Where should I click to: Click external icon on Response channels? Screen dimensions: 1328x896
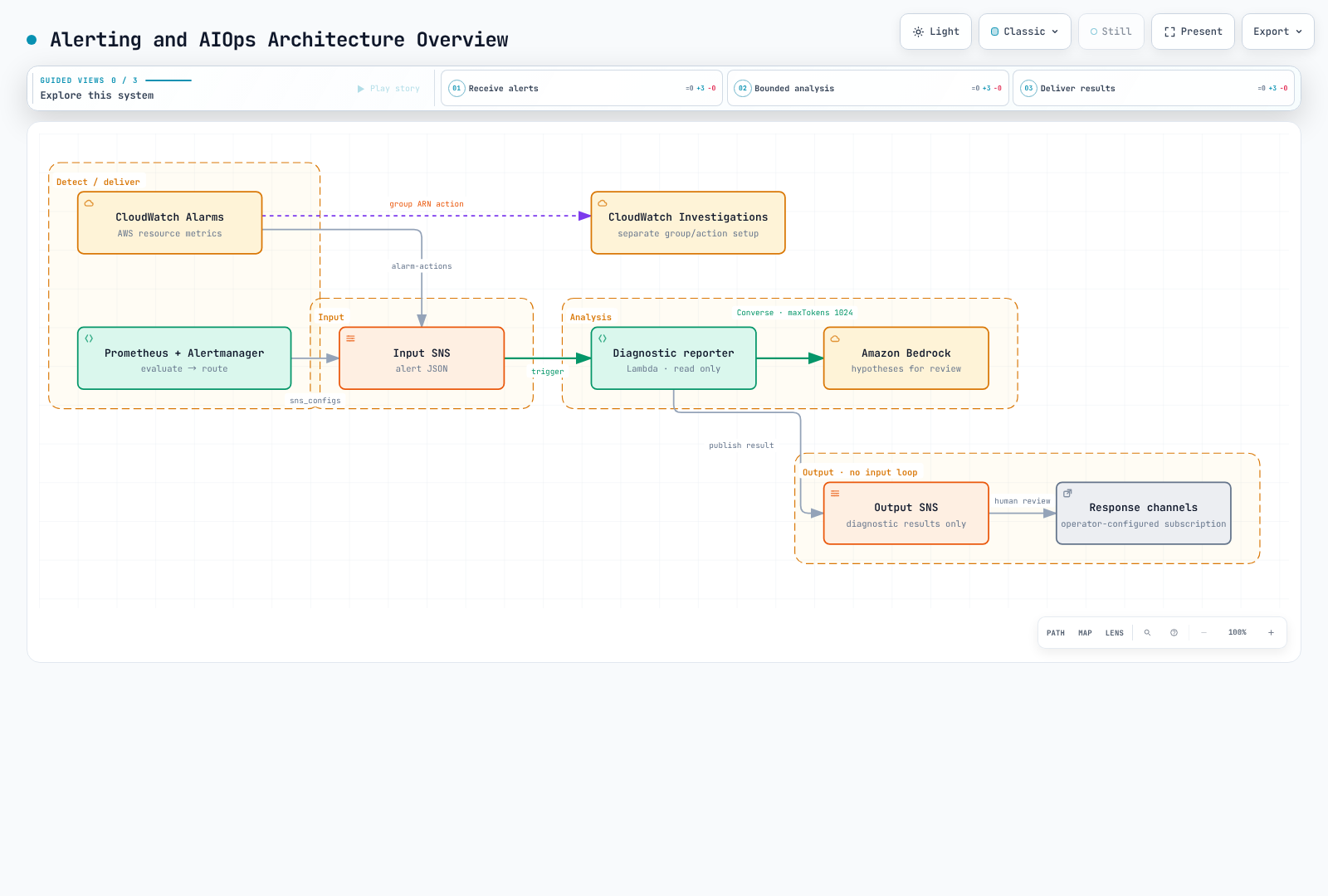coord(1067,493)
